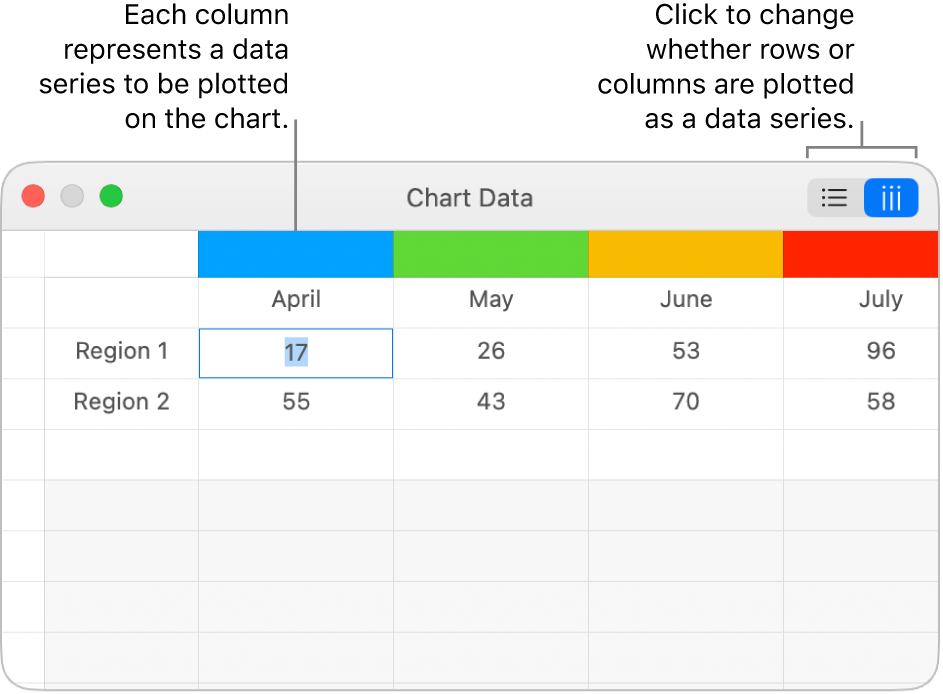943x694 pixels.
Task: Select the Region 1 row label
Action: [121, 352]
